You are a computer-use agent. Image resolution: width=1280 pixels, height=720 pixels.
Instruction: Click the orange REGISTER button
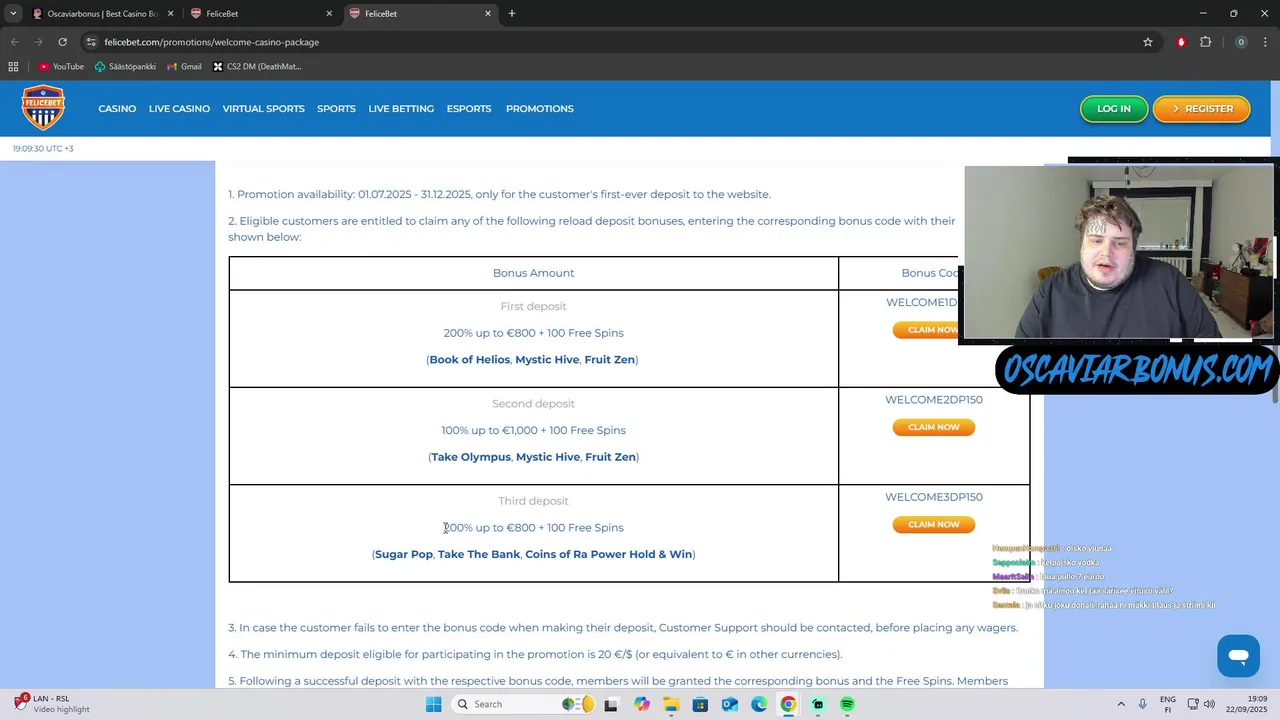[1202, 108]
